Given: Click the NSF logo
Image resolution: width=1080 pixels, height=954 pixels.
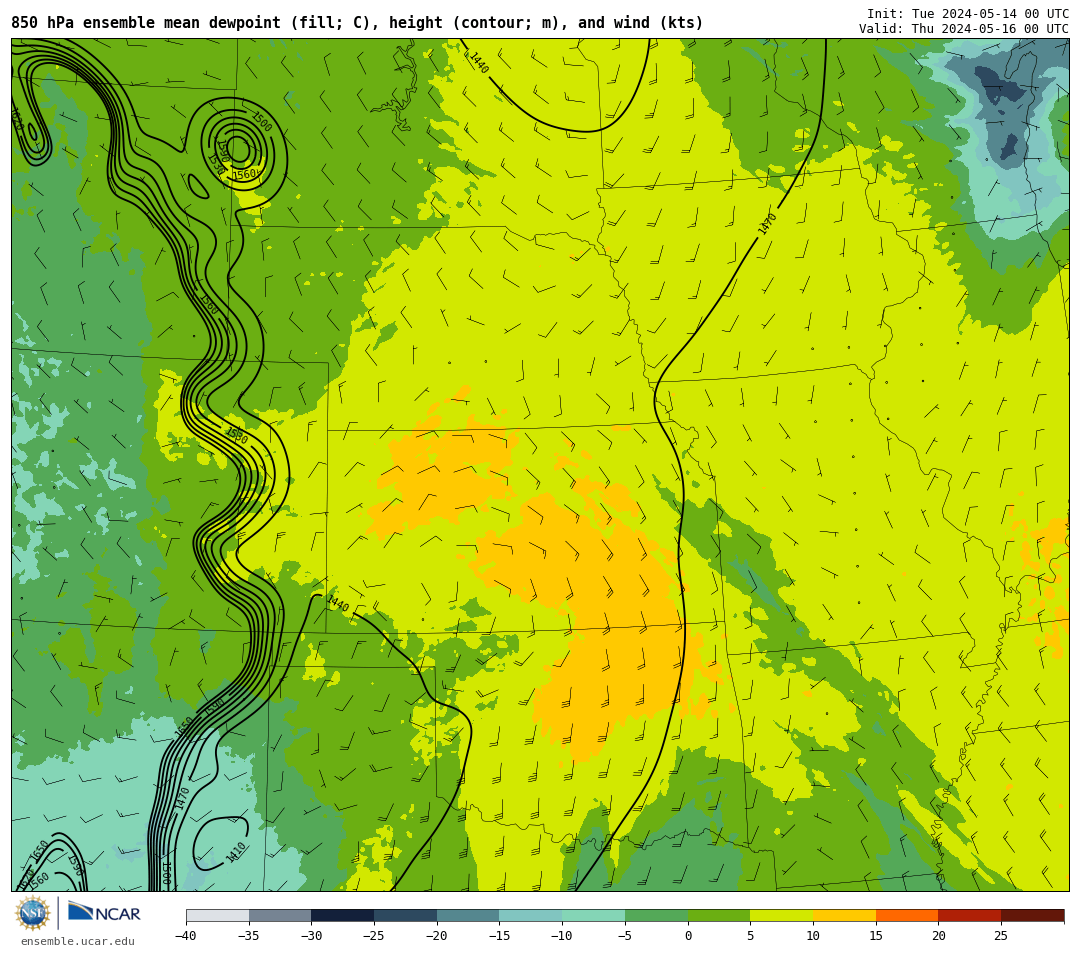Looking at the screenshot, I should [32, 913].
